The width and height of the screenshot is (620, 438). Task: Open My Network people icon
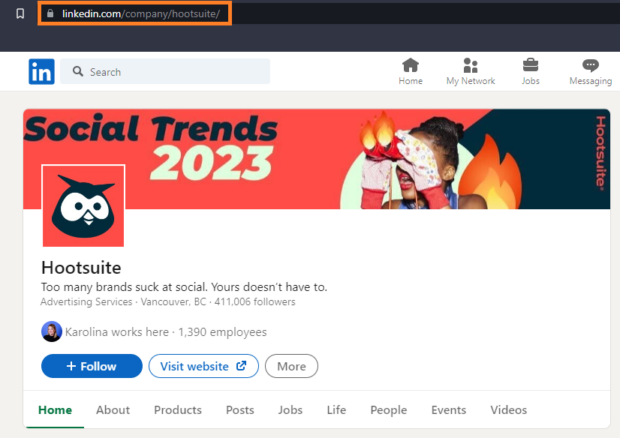pyautogui.click(x=471, y=65)
